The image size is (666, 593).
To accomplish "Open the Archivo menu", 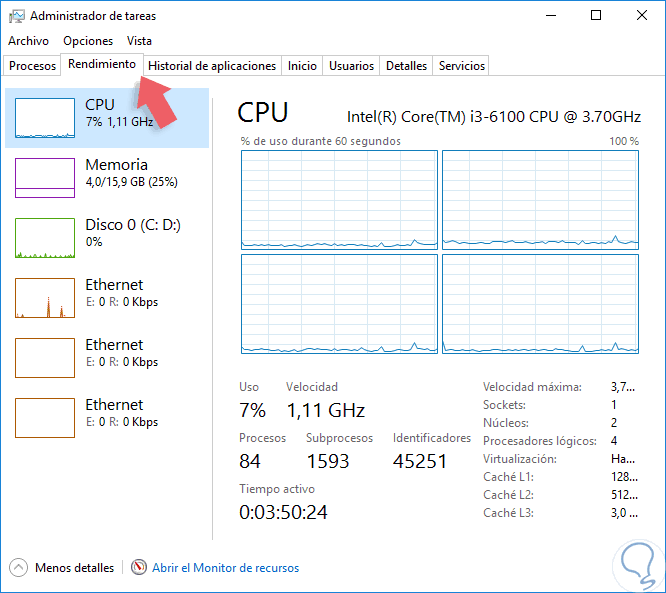I will [28, 41].
